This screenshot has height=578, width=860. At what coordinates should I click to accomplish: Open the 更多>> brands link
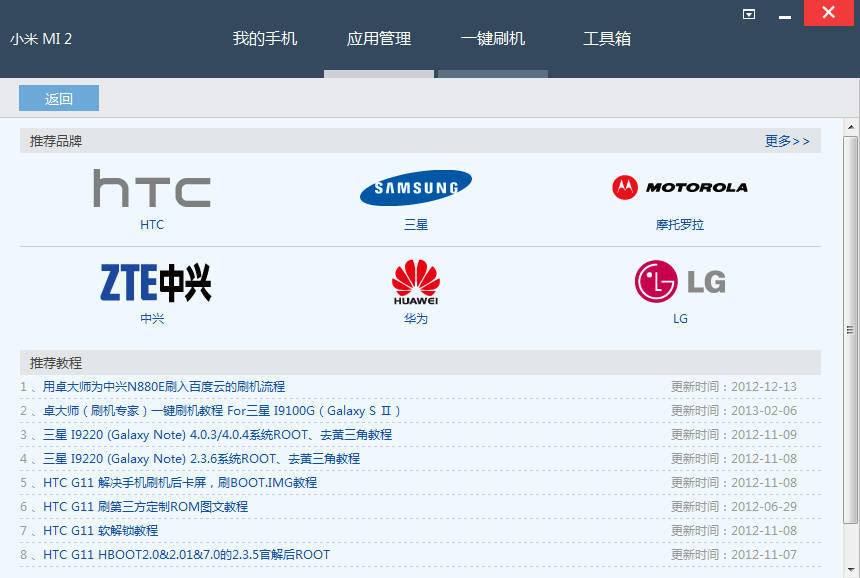[787, 141]
